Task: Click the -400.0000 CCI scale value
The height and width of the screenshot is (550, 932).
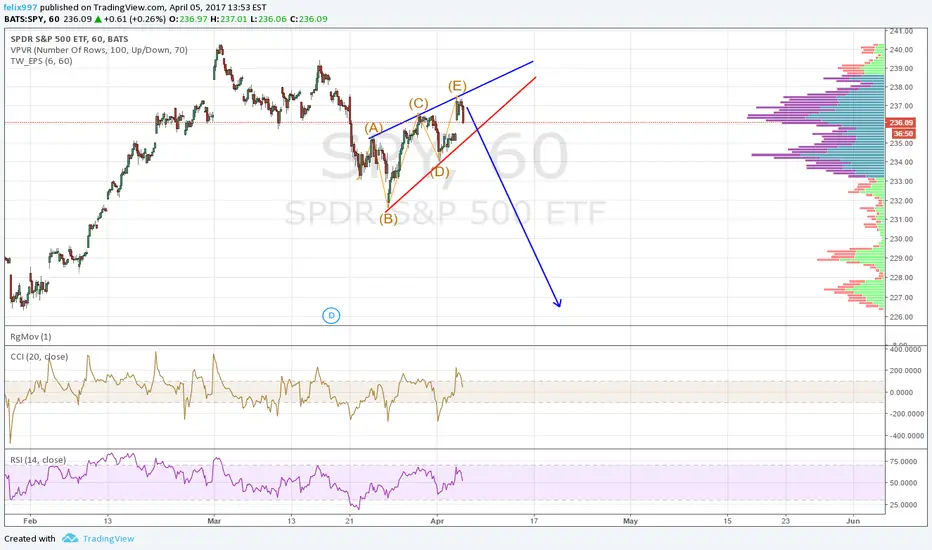Action: pos(905,436)
